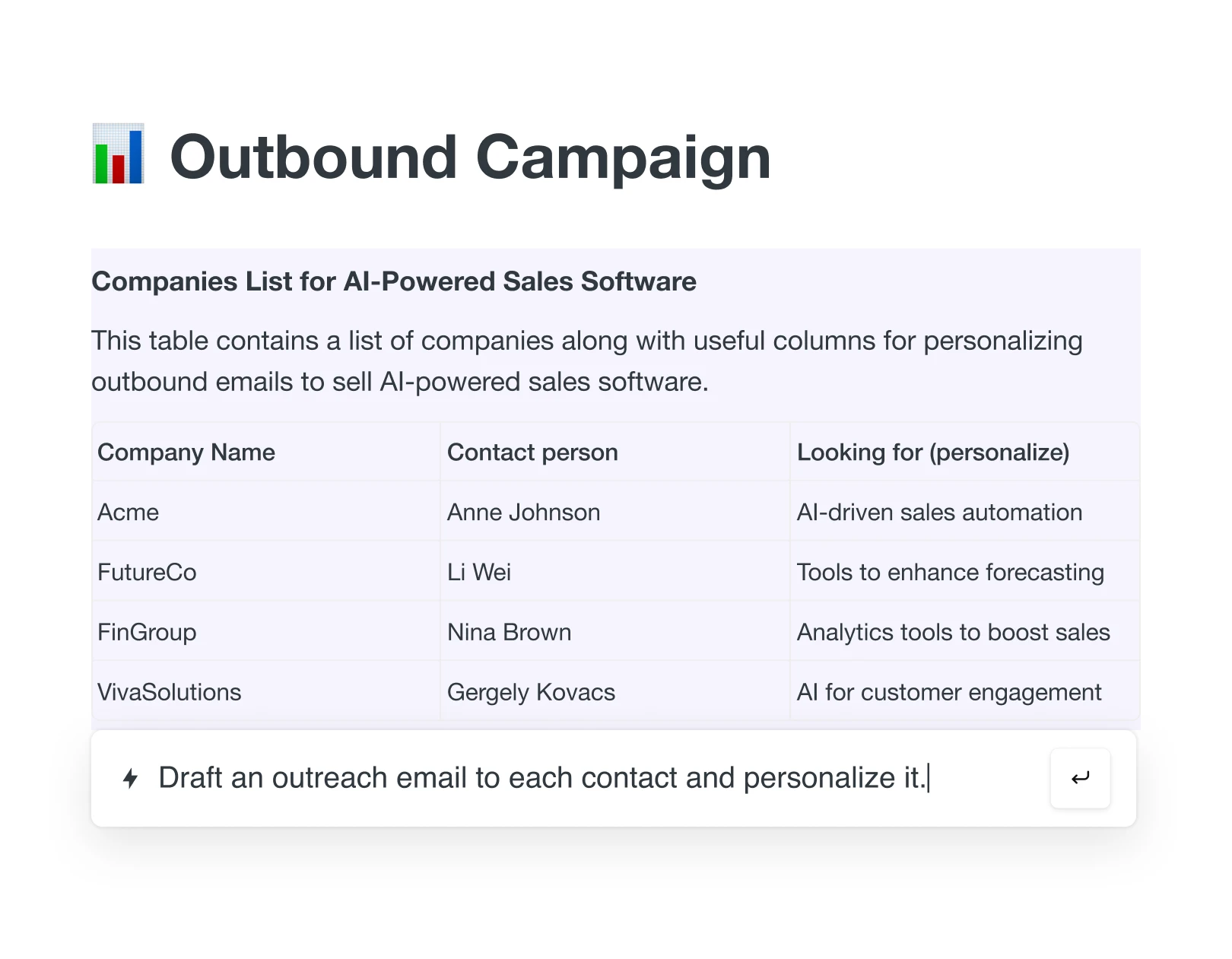1232x959 pixels.
Task: Click the VivaSolutions company cell
Action: click(x=169, y=692)
